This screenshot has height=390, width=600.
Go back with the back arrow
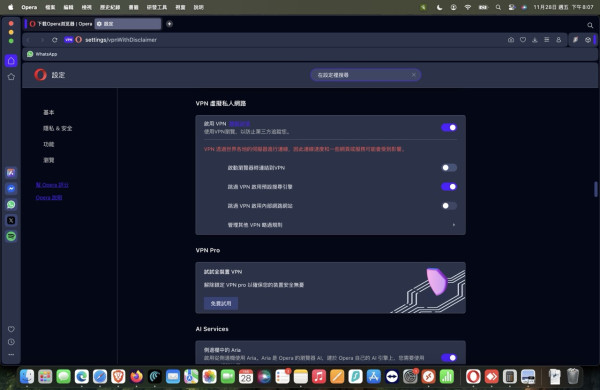coord(29,40)
